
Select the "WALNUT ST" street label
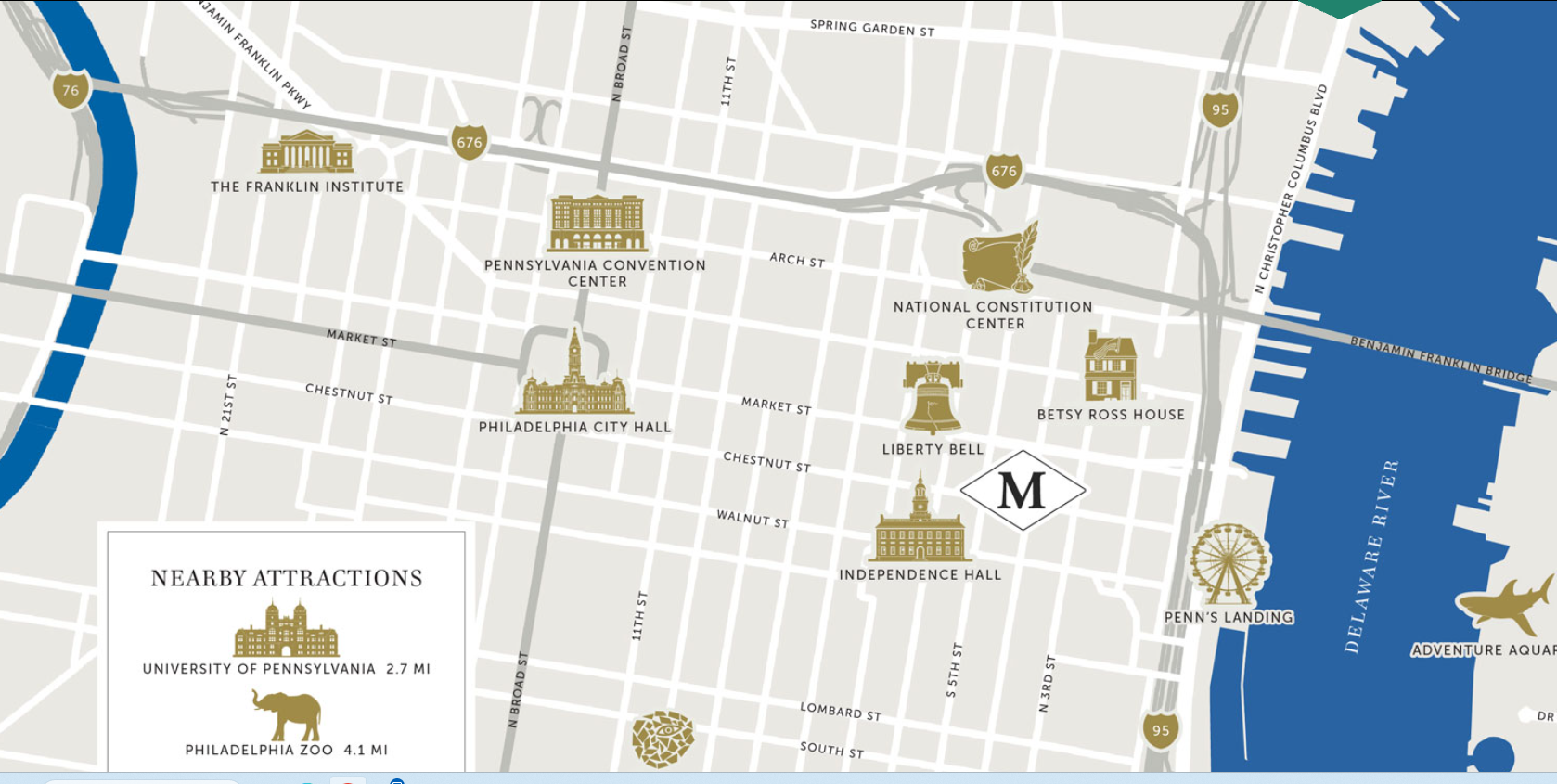pos(753,519)
